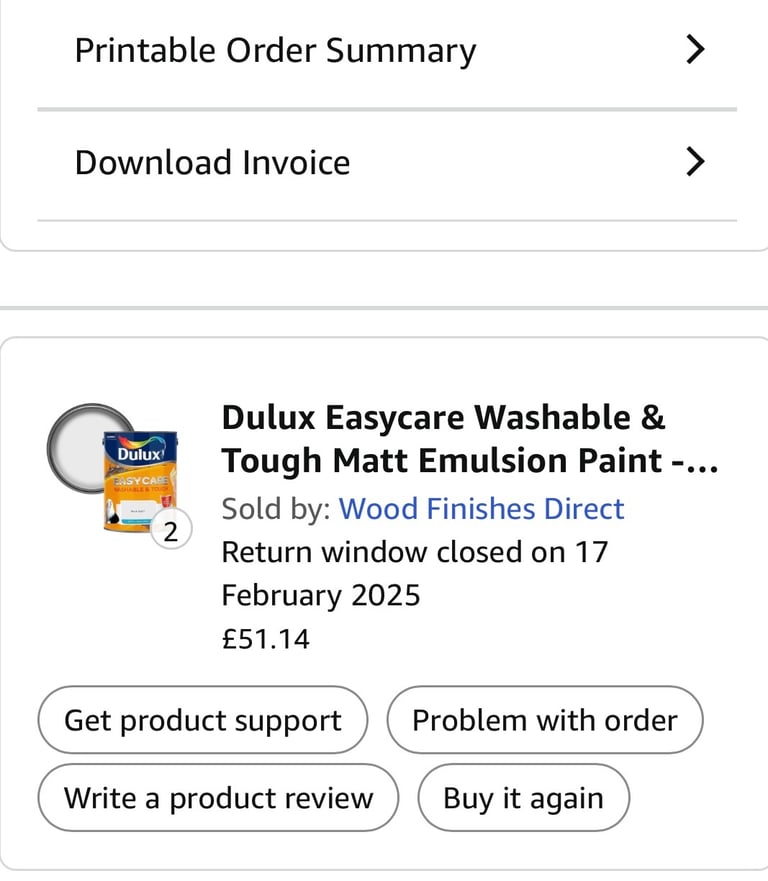This screenshot has height=881, width=768.
Task: Open Dulux Easycare Washable product title
Action: coord(442,417)
